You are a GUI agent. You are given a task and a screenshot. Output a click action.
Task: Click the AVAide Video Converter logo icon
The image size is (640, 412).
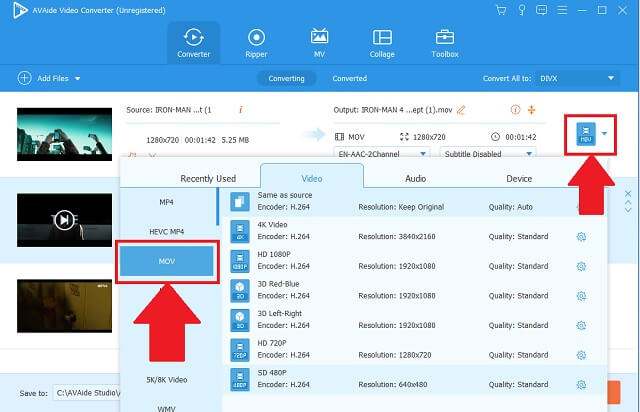(19, 10)
